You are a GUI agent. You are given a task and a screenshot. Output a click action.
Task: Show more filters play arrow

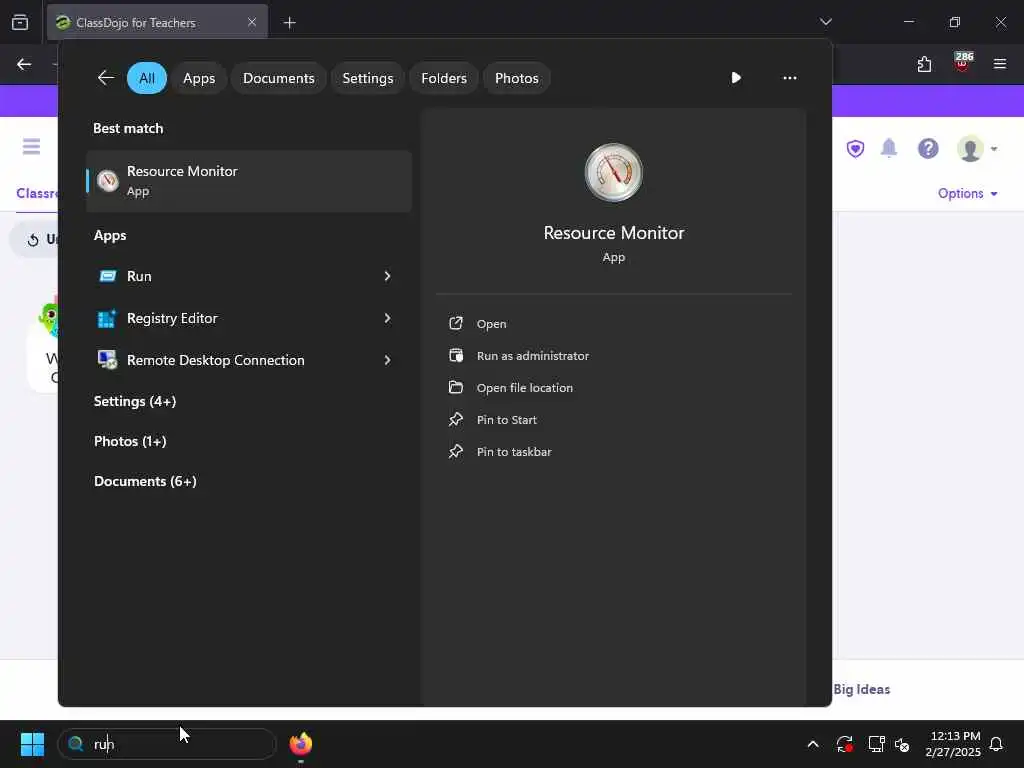pyautogui.click(x=736, y=78)
